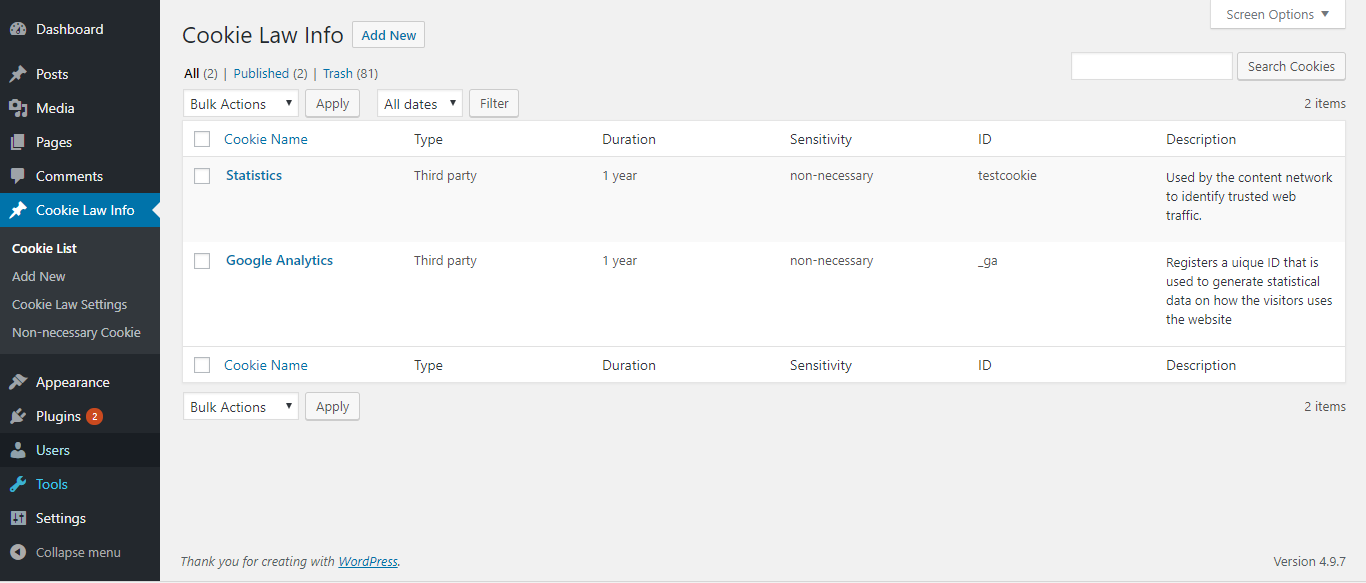Open the top Bulk Actions dropdown
Screen dimensions: 1366x583
240,104
